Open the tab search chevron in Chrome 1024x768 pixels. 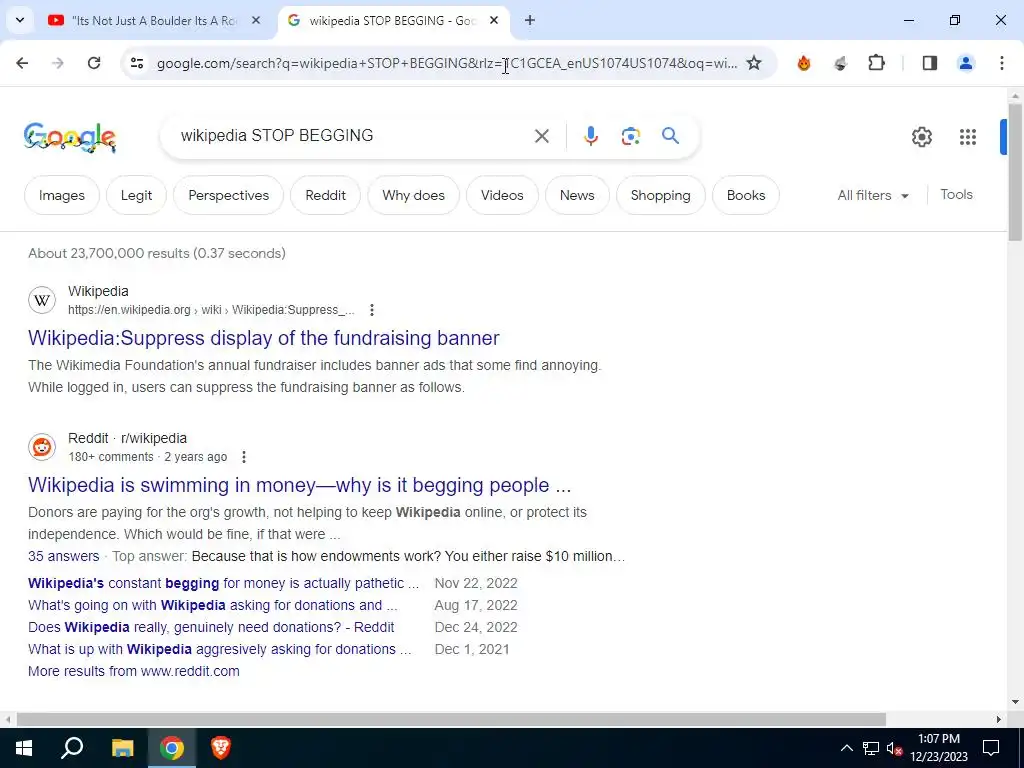coord(20,20)
